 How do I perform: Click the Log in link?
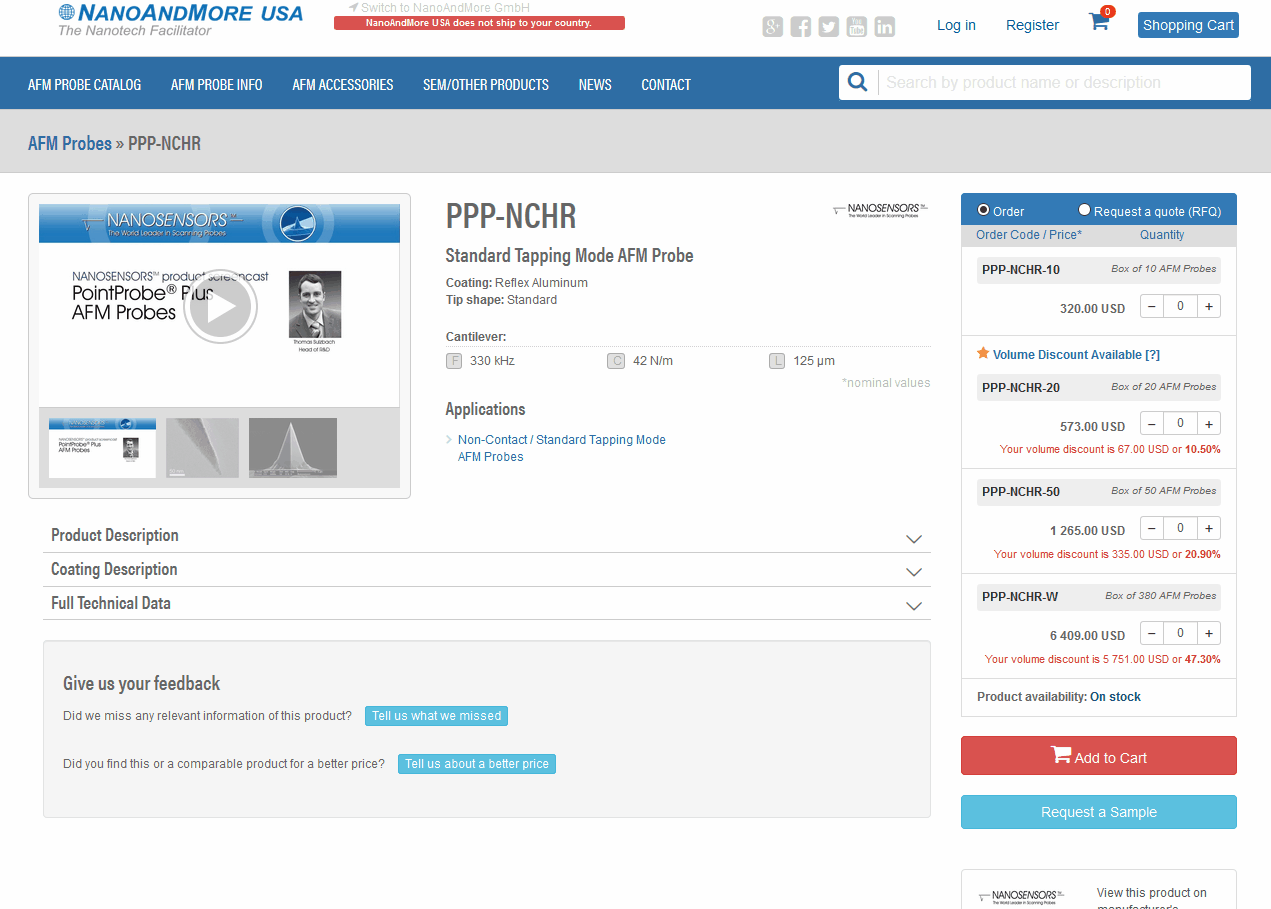956,25
